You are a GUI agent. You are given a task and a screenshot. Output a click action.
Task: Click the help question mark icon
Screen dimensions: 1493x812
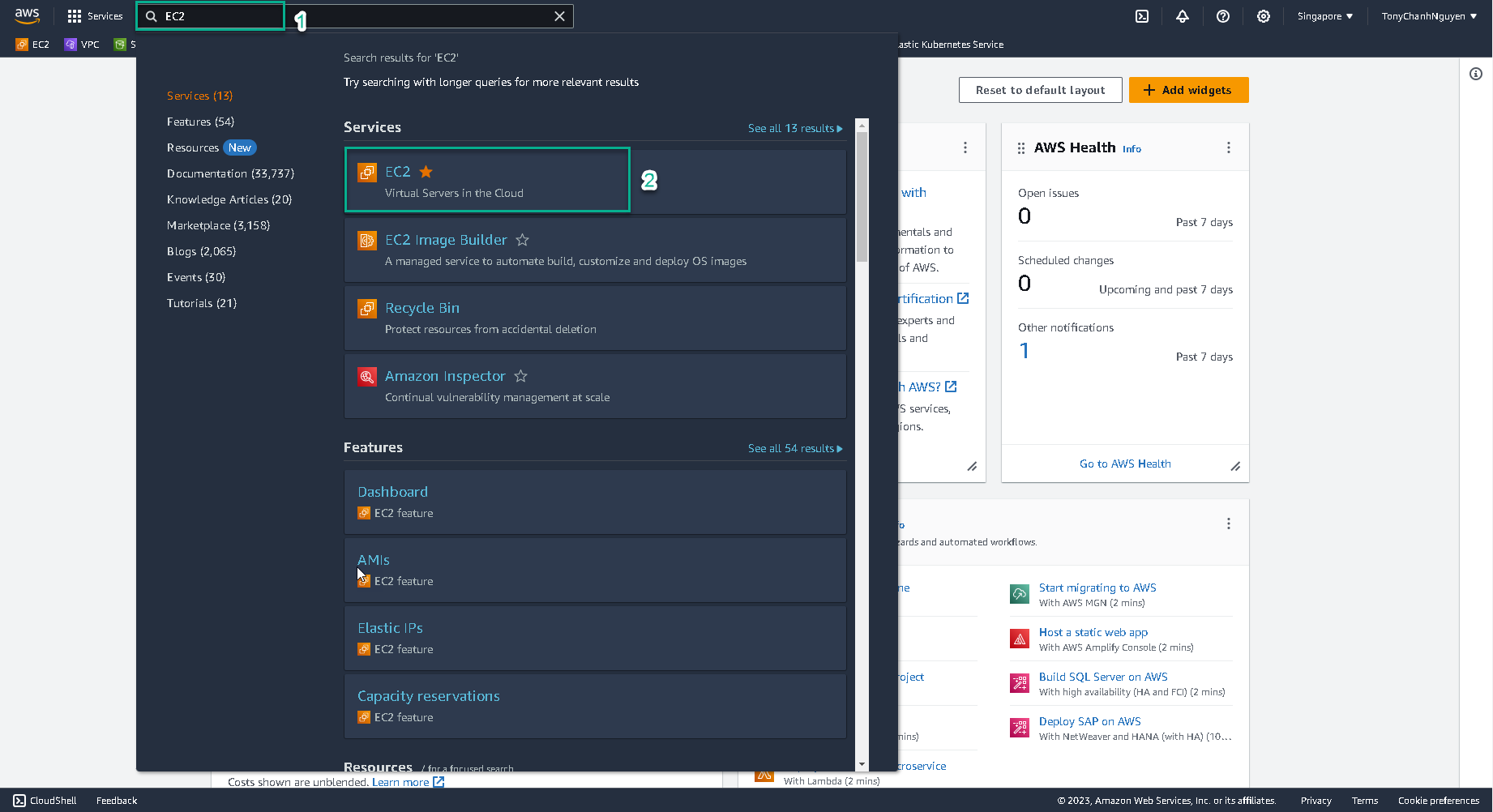point(1223,16)
